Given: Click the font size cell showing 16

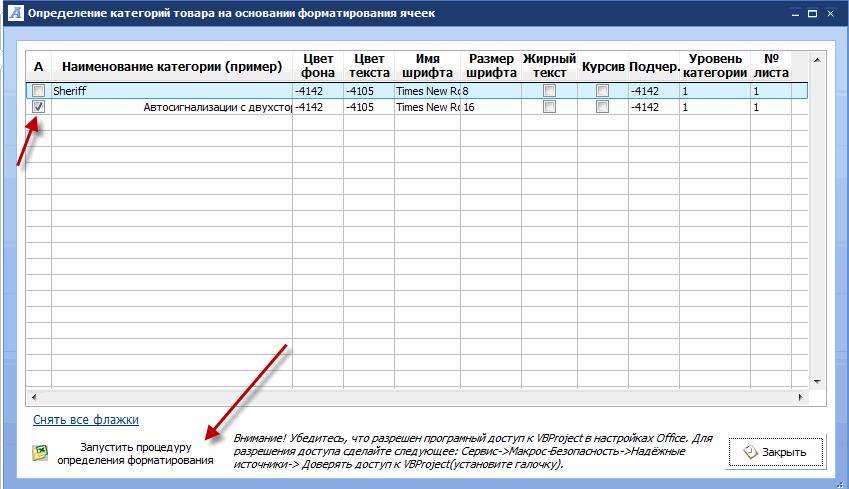Looking at the screenshot, I should 491,107.
